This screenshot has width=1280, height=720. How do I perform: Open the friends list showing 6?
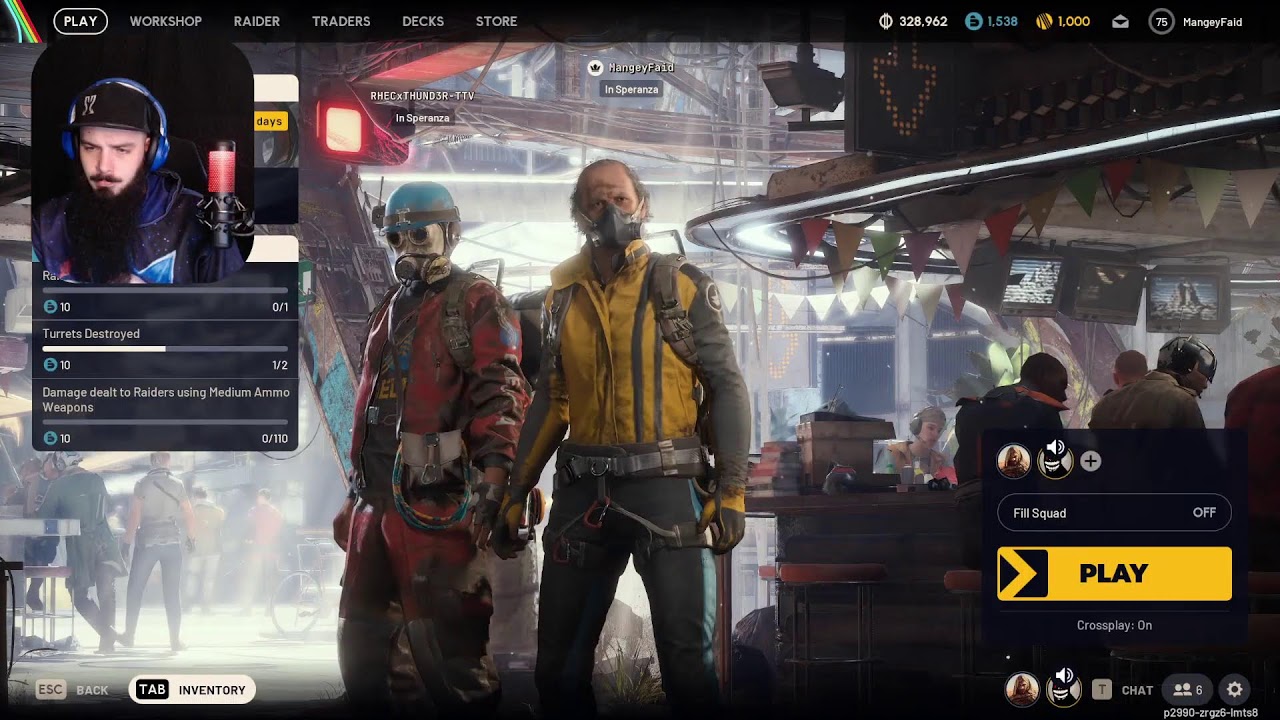1188,689
